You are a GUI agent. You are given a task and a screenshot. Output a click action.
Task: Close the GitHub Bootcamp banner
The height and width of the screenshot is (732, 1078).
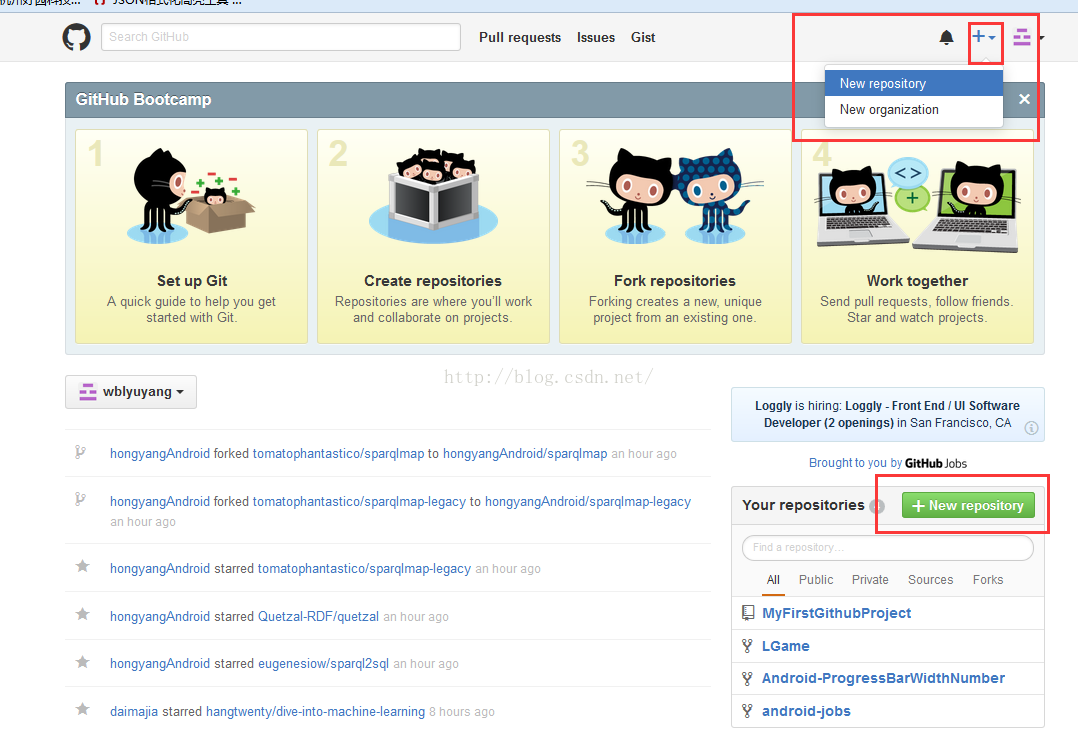(x=1024, y=99)
